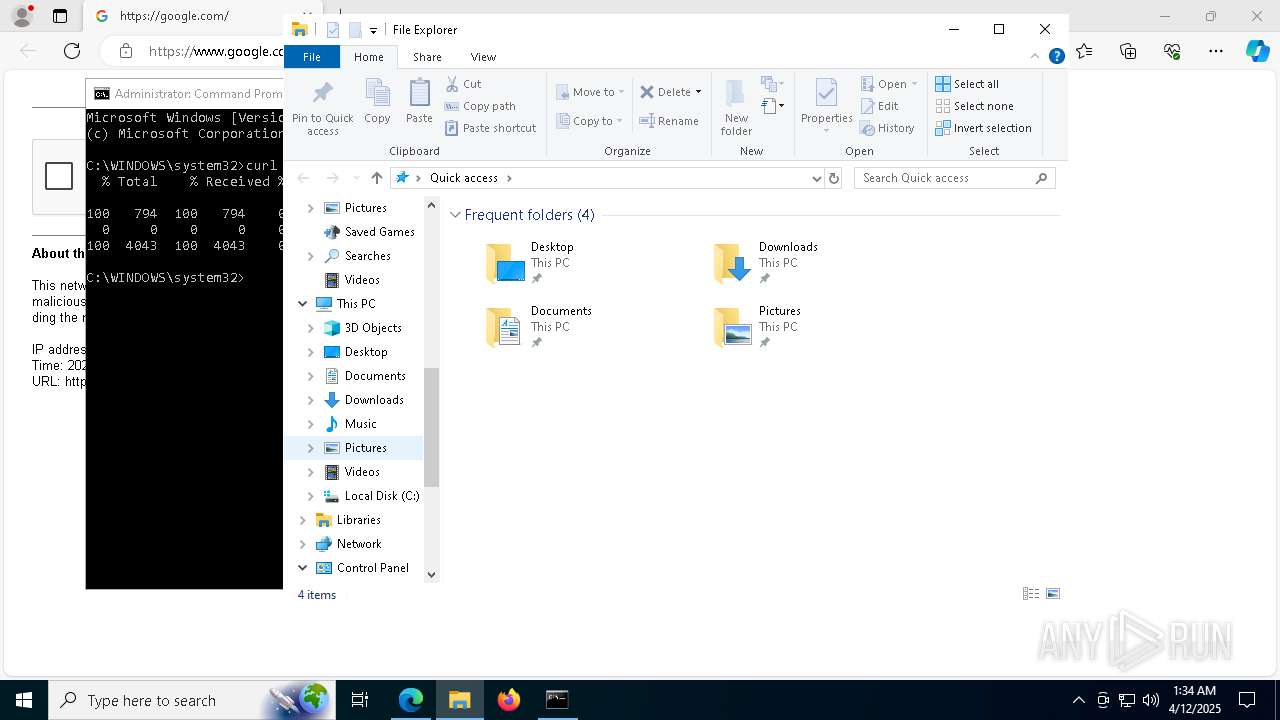The height and width of the screenshot is (720, 1280).
Task: Expand the Libraries tree node
Action: 303,520
